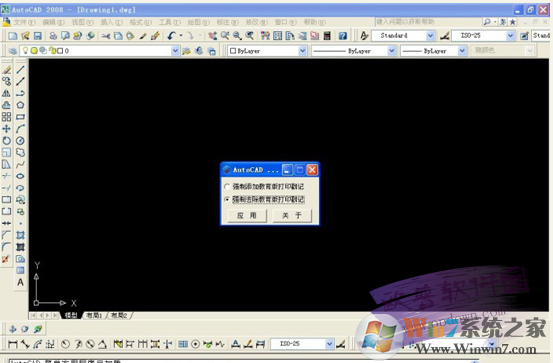Click the Center Mark dimension icon
Viewport: 553px width, 363px height.
(x=195, y=344)
